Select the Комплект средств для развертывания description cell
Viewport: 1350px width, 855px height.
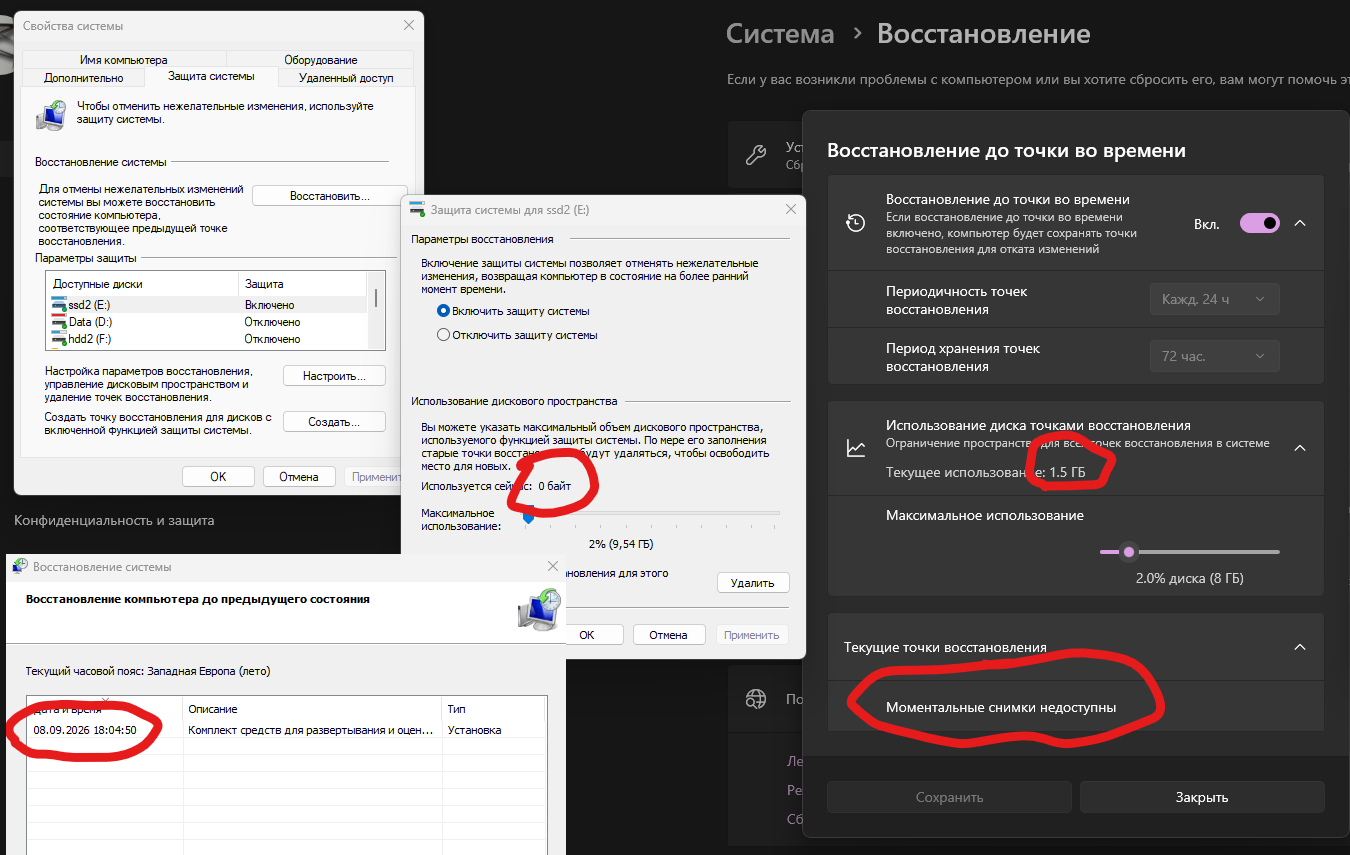[314, 730]
